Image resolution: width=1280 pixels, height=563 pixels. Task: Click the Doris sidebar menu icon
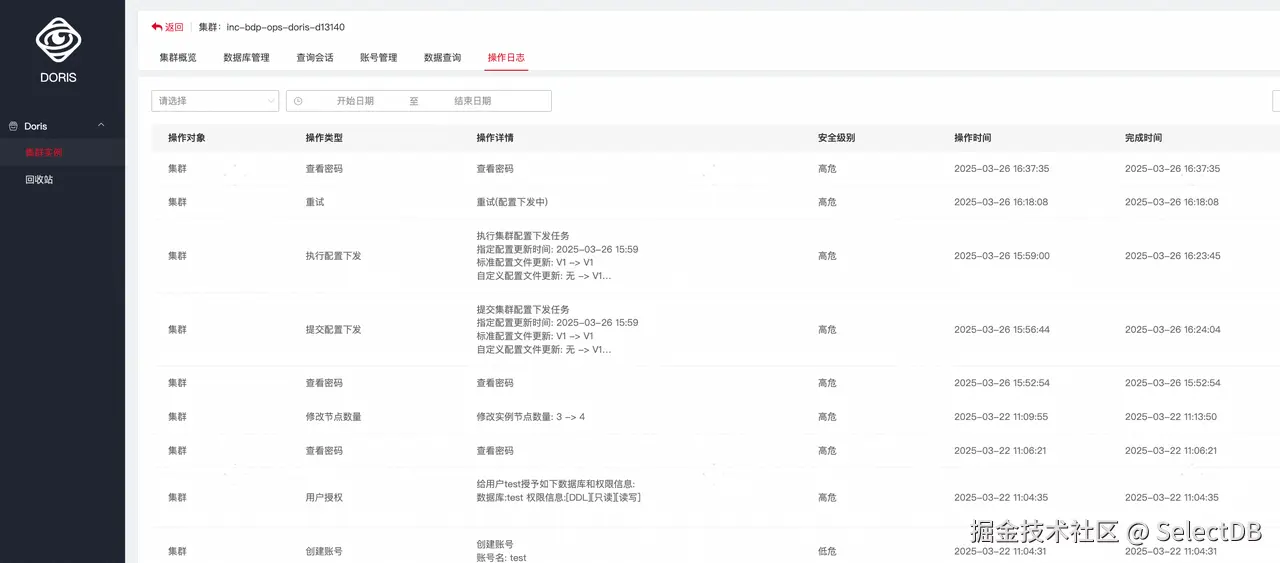coord(13,126)
